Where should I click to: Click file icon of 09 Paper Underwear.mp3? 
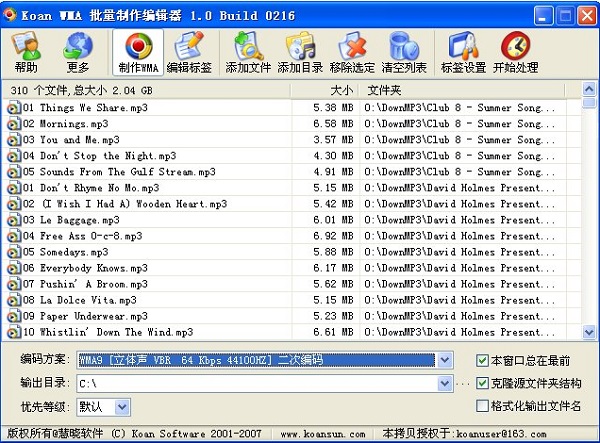pyautogui.click(x=14, y=317)
